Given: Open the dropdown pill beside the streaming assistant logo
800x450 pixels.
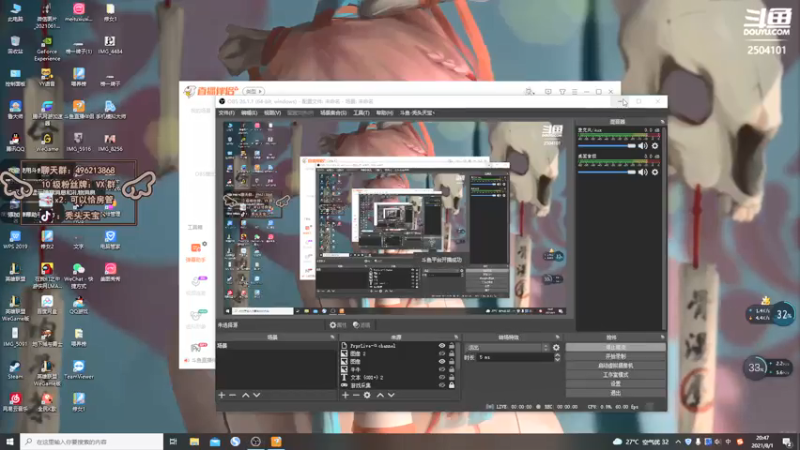Looking at the screenshot, I should pyautogui.click(x=254, y=91).
